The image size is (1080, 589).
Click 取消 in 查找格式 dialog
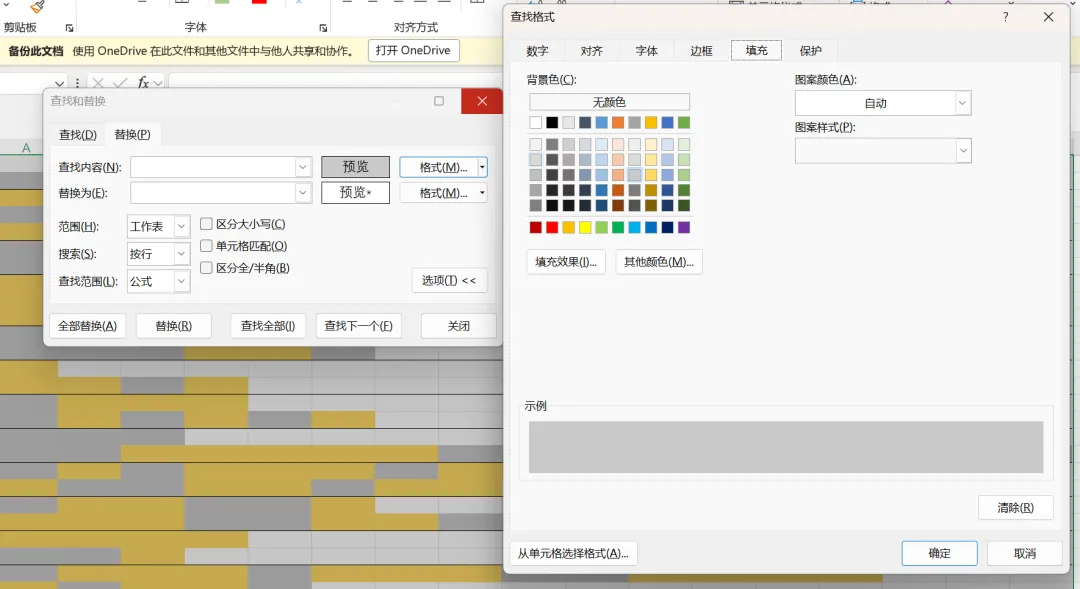pyautogui.click(x=1025, y=553)
